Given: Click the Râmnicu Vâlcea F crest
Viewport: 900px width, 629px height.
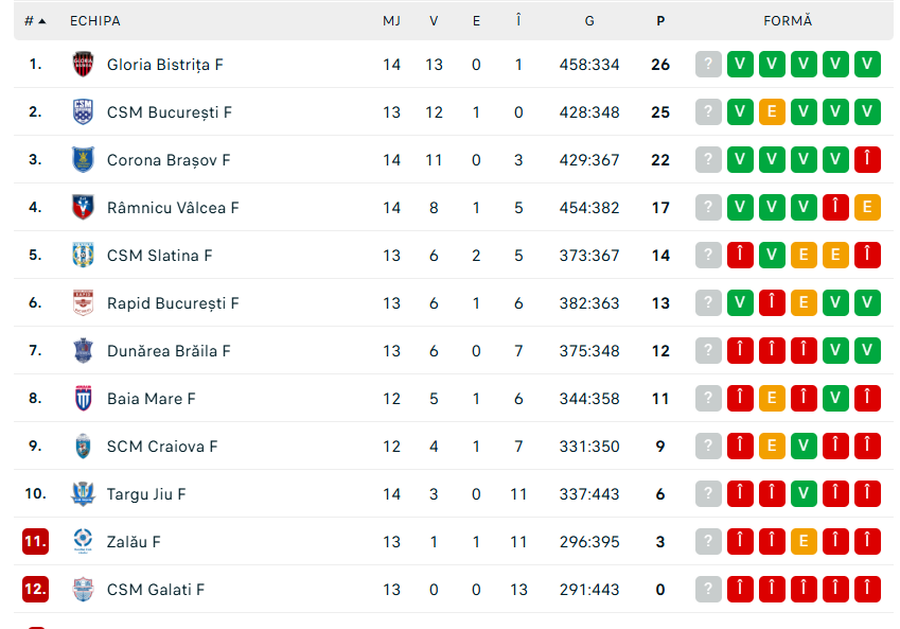Looking at the screenshot, I should (x=84, y=207).
